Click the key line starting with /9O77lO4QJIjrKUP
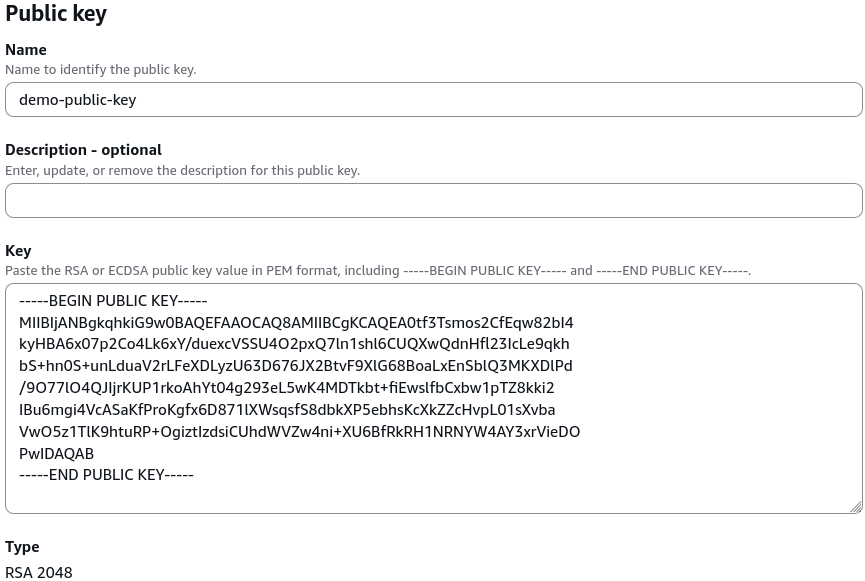 (x=287, y=388)
